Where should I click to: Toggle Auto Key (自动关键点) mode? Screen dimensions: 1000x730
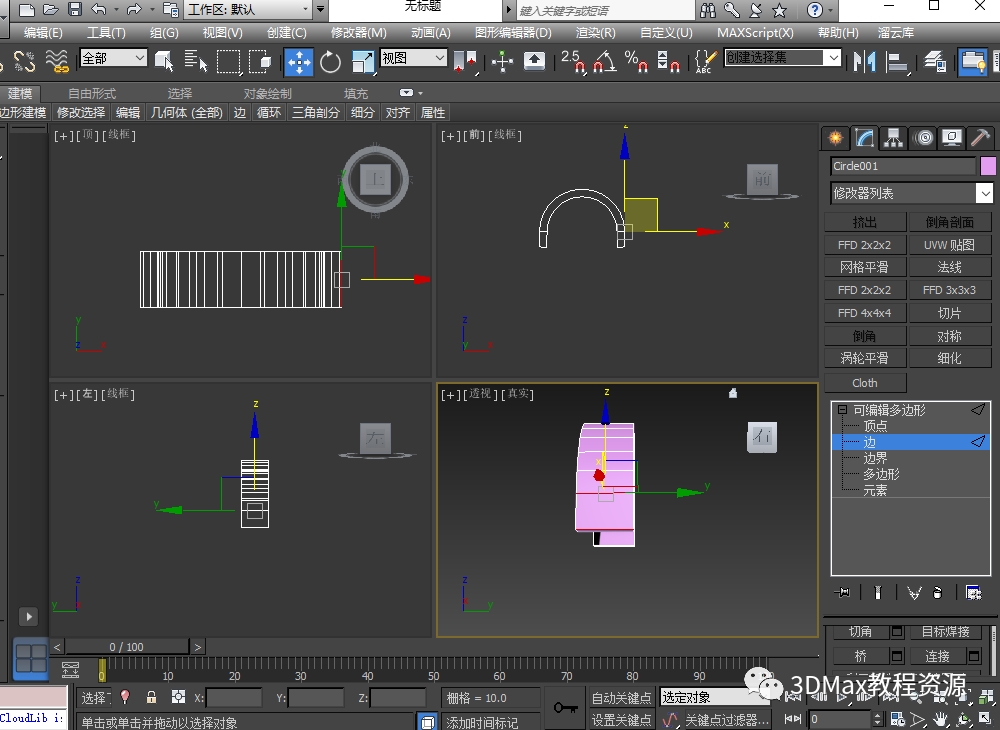click(621, 697)
